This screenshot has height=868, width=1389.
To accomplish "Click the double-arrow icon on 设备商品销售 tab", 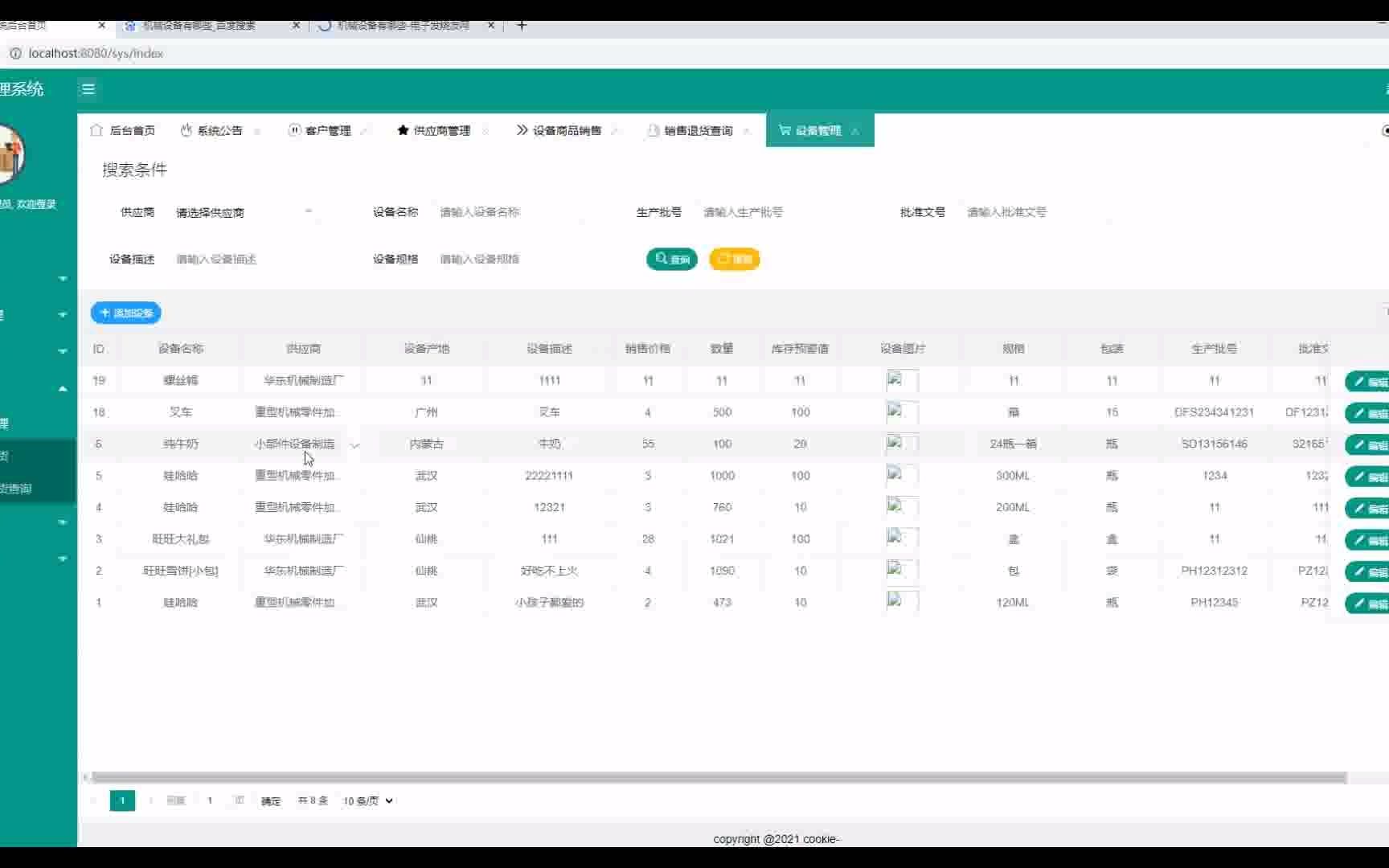I will 522,130.
